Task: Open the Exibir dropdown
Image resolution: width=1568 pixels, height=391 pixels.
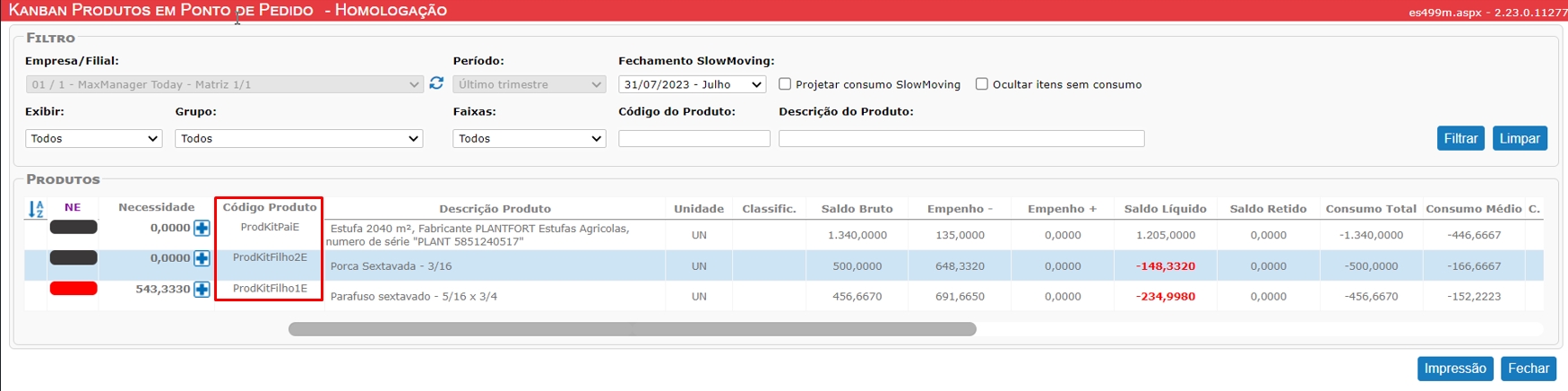Action: 93,139
